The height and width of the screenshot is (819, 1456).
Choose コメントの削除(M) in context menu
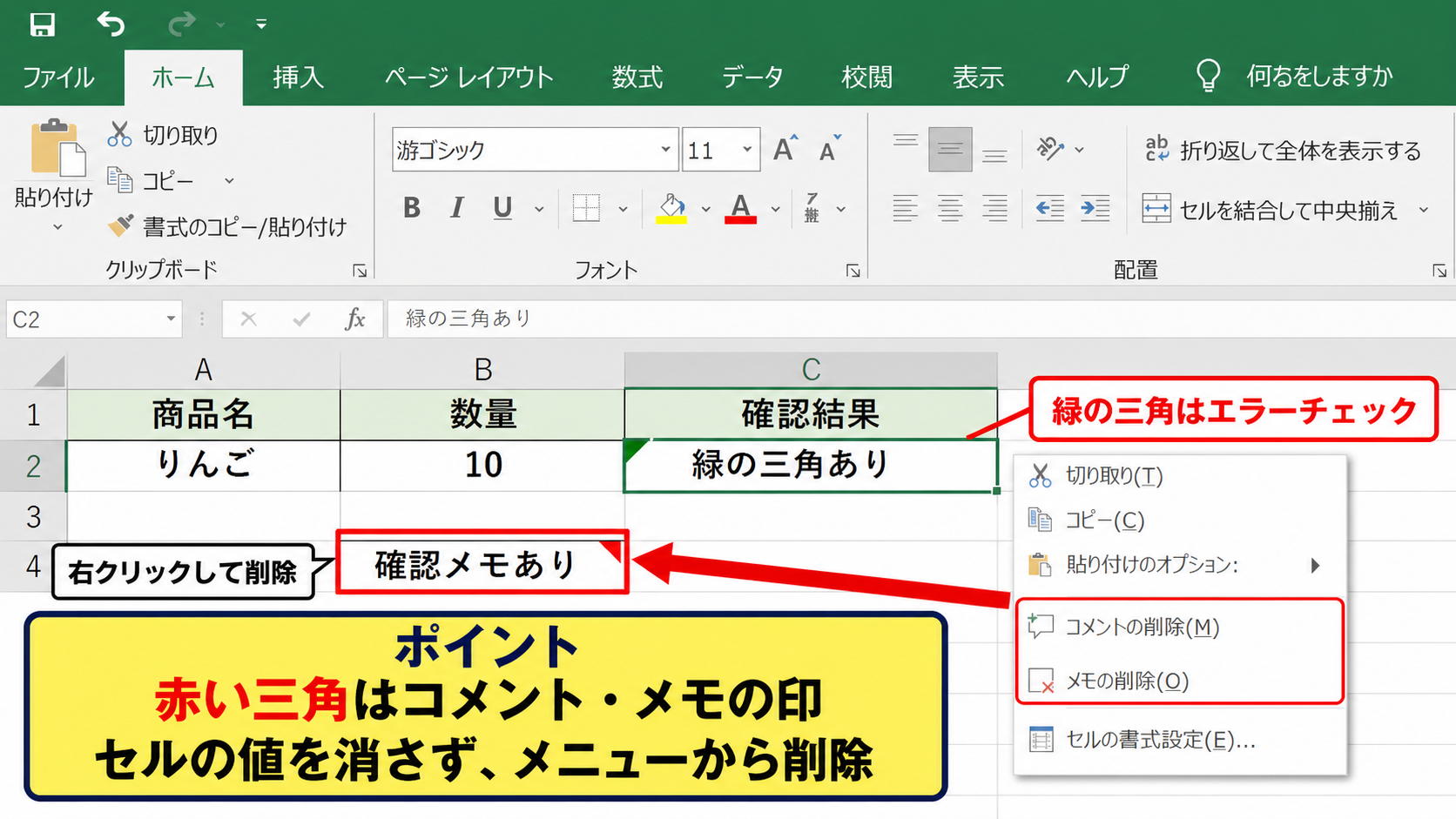click(x=1181, y=627)
